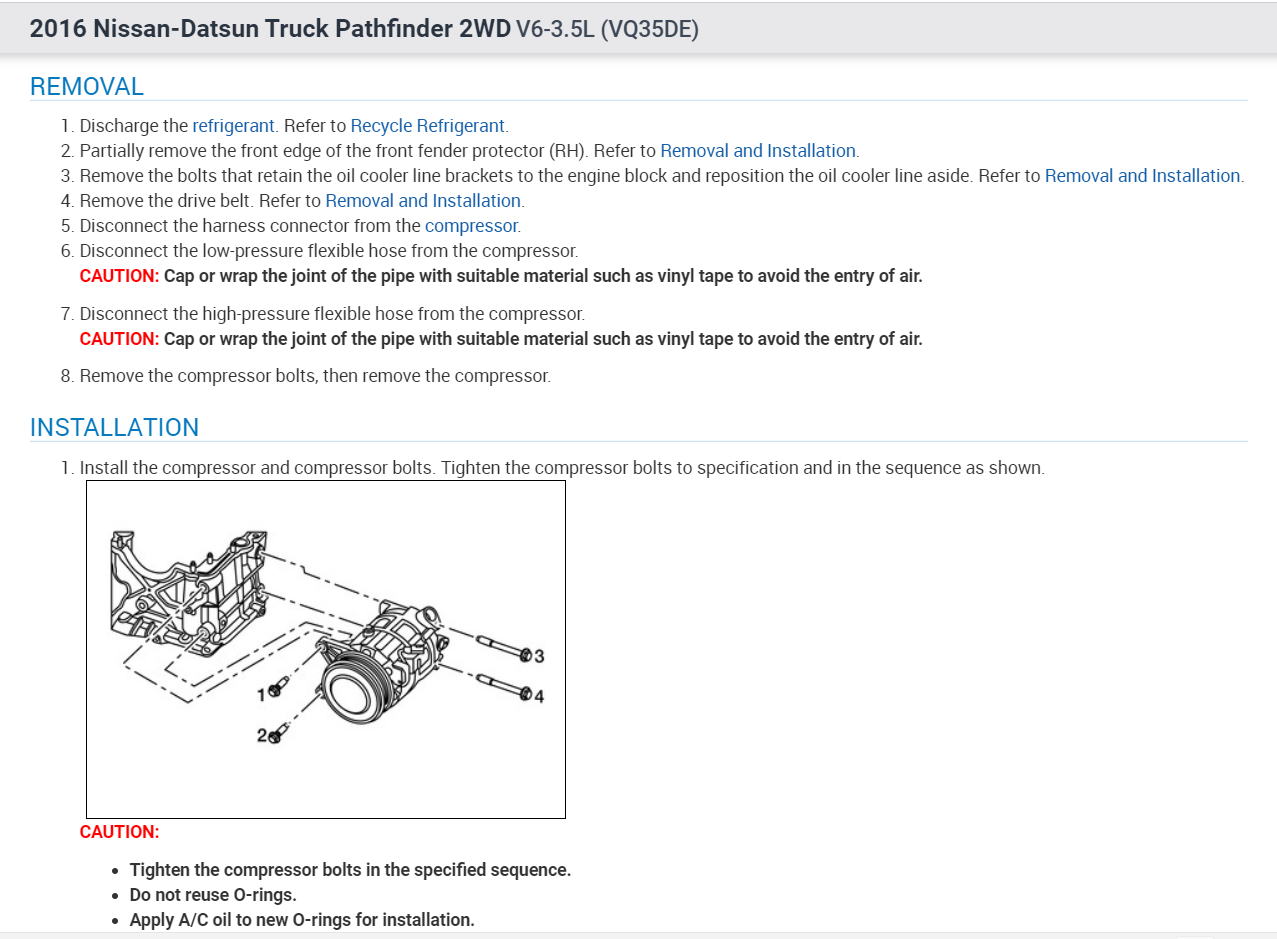
Task: Click the CAUTION label under step 6
Action: (x=119, y=276)
